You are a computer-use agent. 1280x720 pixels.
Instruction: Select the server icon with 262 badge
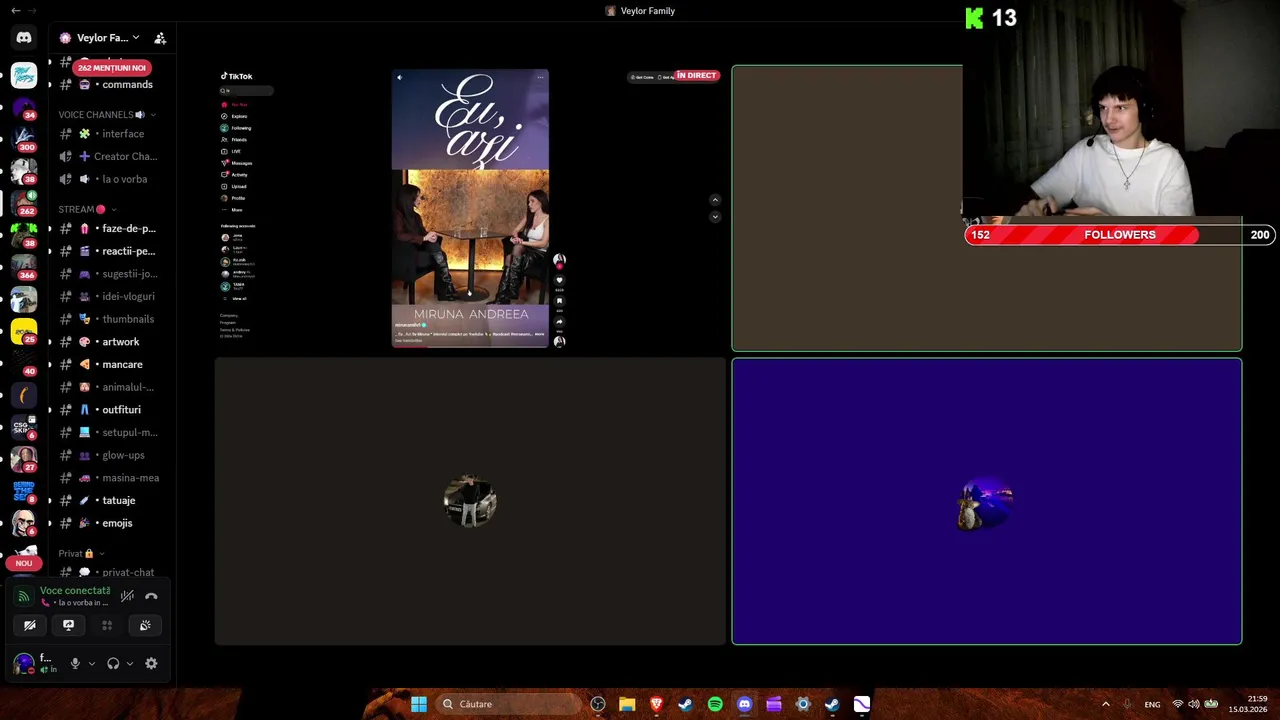coord(24,203)
